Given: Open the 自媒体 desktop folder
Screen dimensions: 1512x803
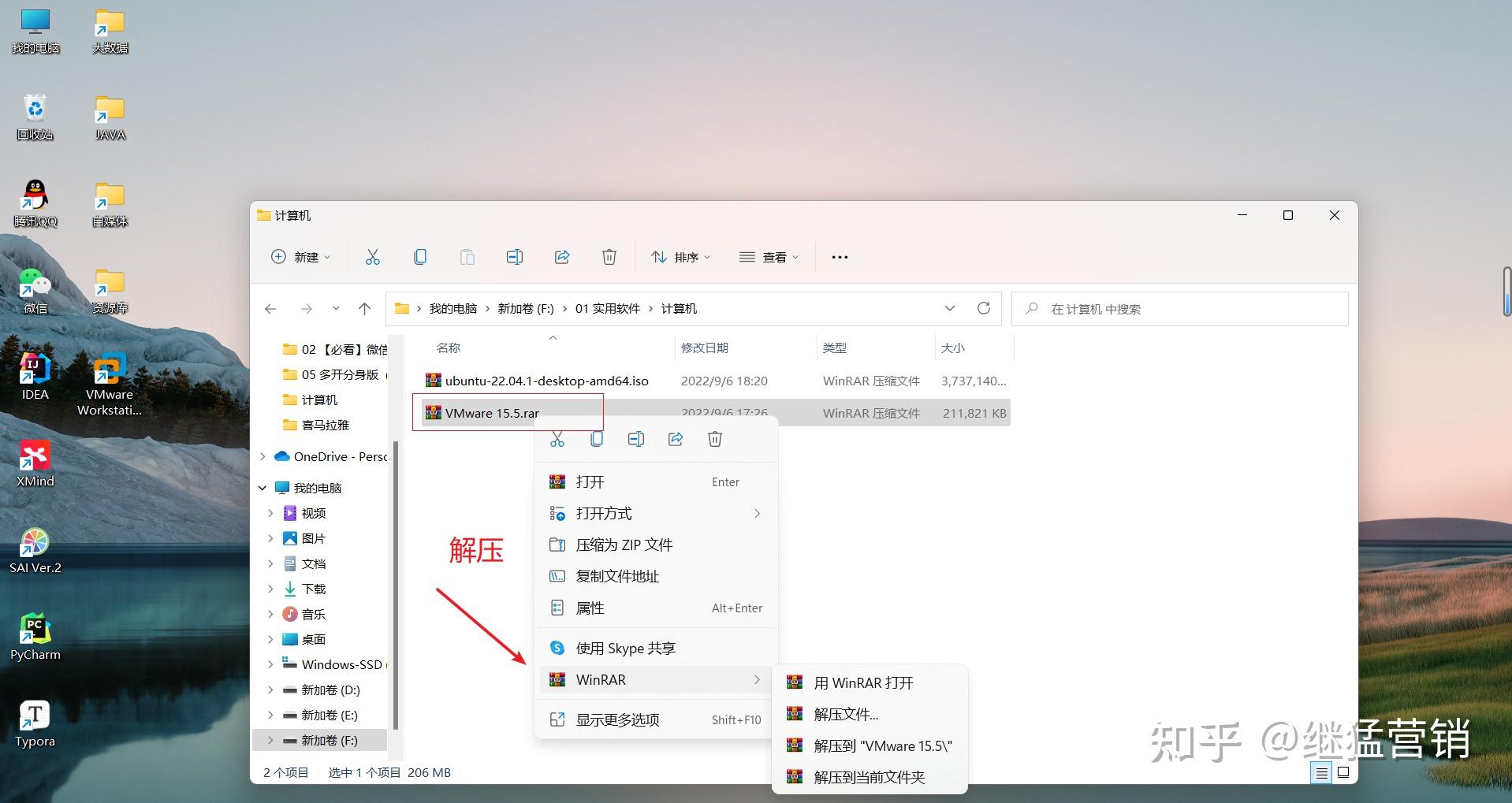Looking at the screenshot, I should (x=110, y=204).
